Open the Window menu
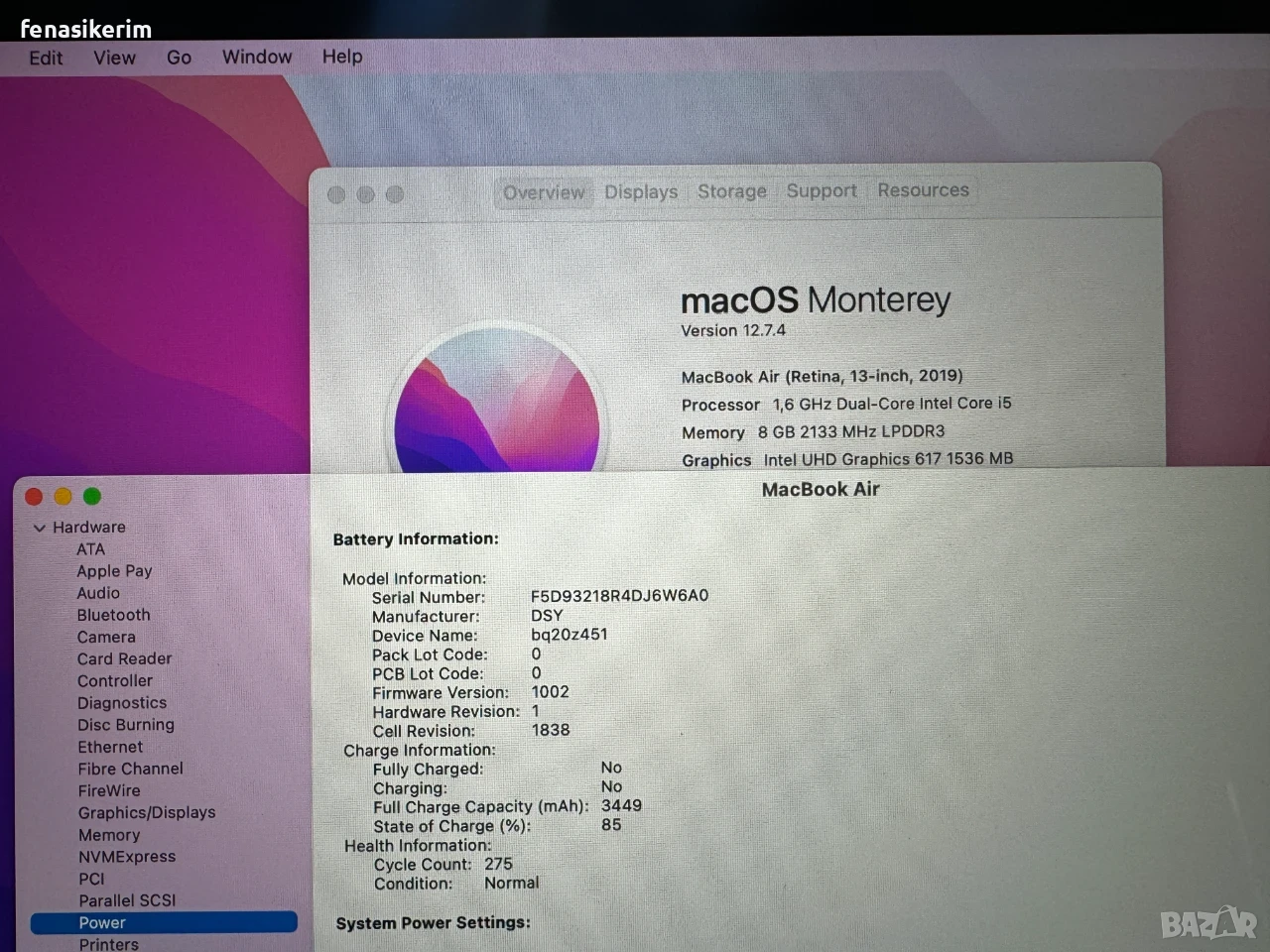The height and width of the screenshot is (952, 1270). [x=257, y=57]
